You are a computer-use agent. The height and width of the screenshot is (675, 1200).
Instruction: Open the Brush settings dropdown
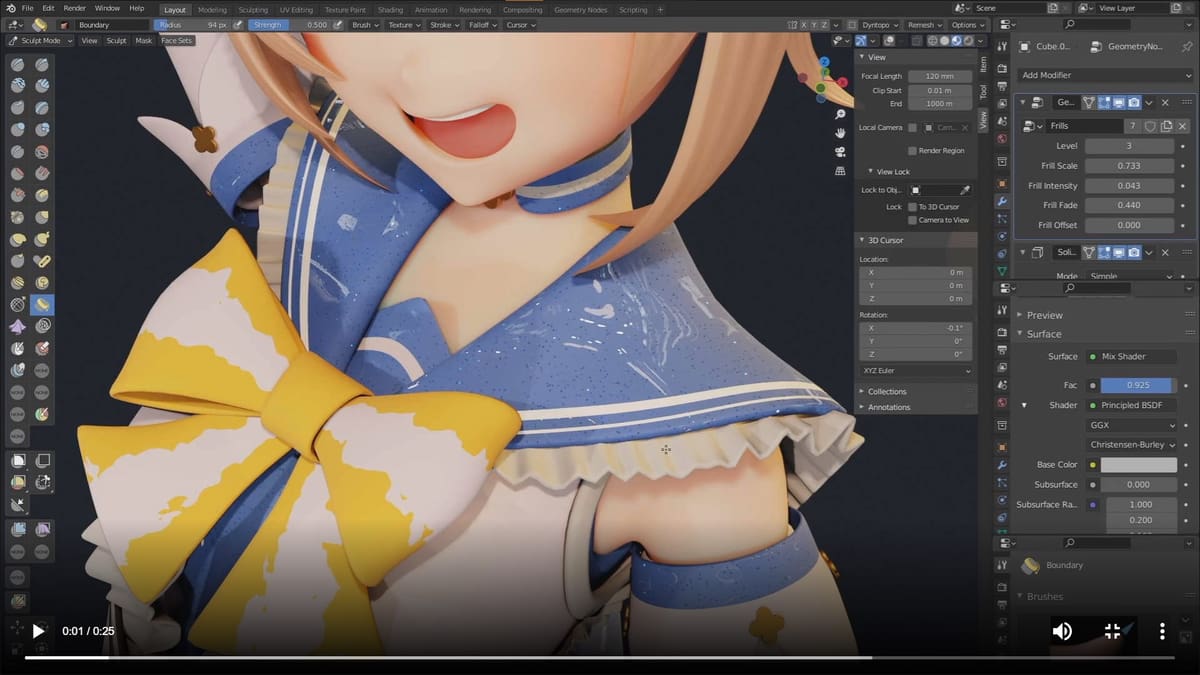tap(365, 25)
